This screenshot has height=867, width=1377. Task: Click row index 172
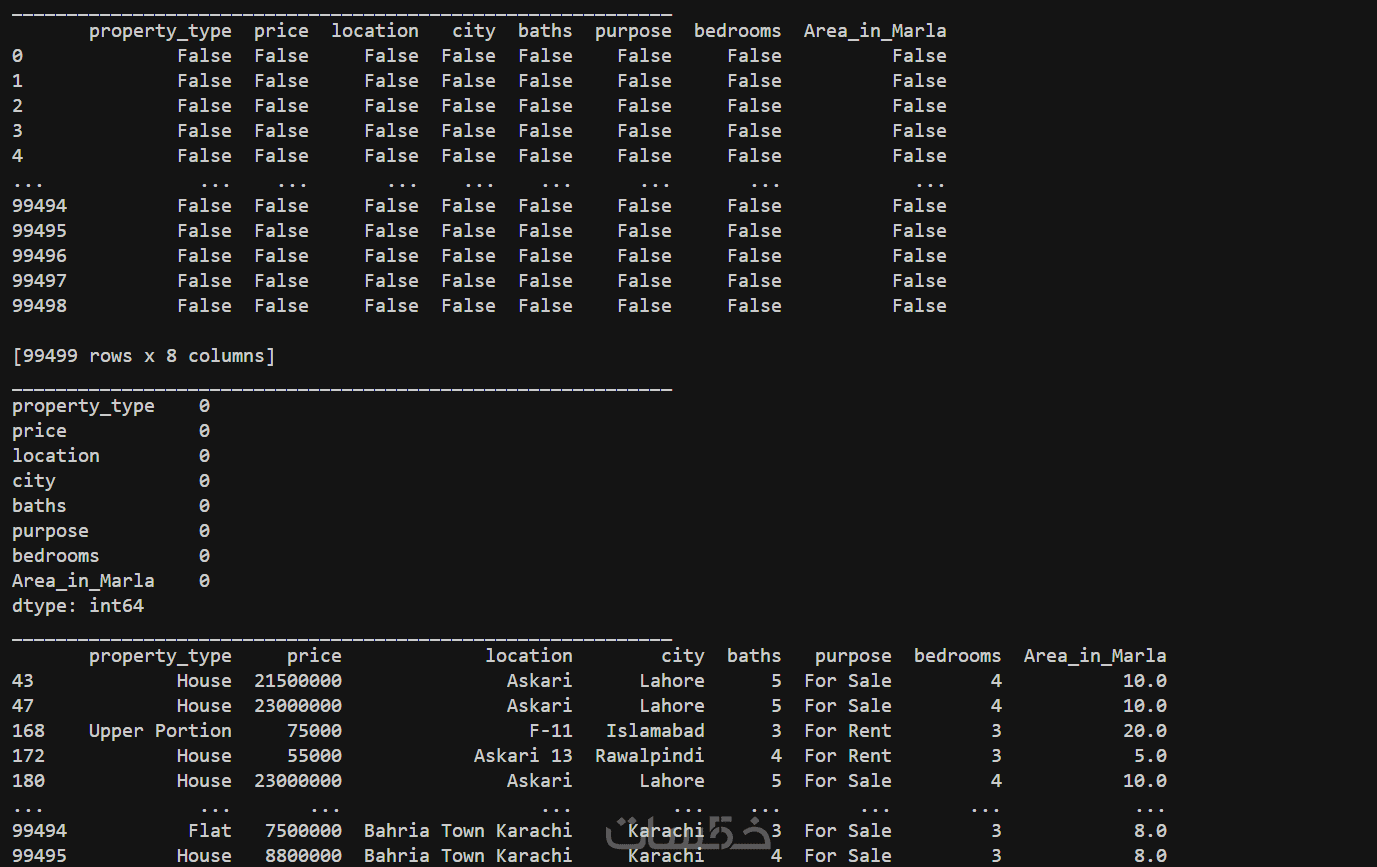pos(28,756)
